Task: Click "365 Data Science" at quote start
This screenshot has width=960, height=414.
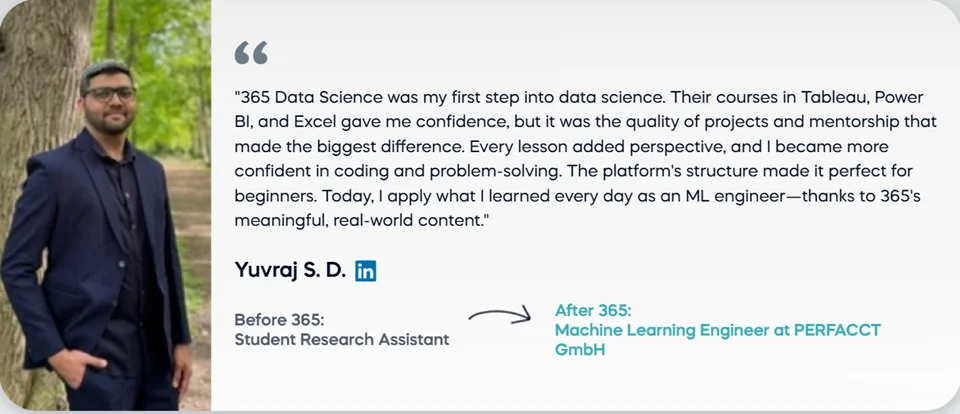Action: tap(300, 98)
